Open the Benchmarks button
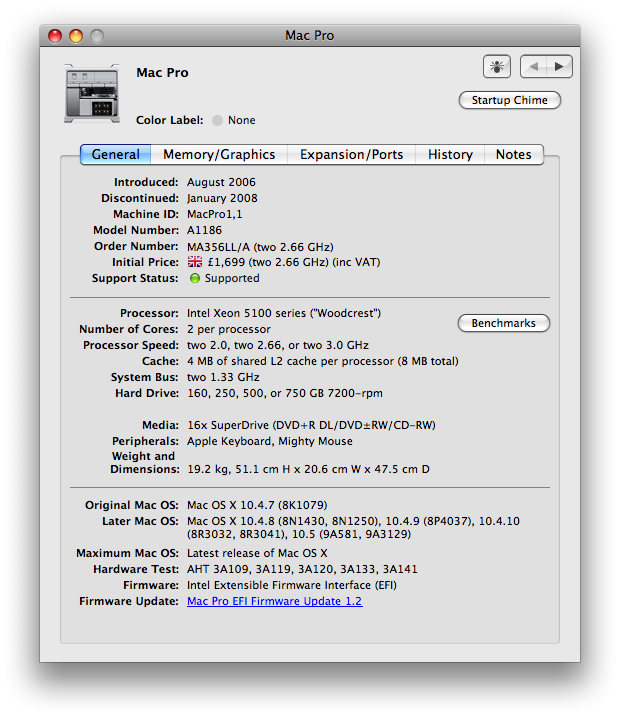This screenshot has height=717, width=620. 503,323
